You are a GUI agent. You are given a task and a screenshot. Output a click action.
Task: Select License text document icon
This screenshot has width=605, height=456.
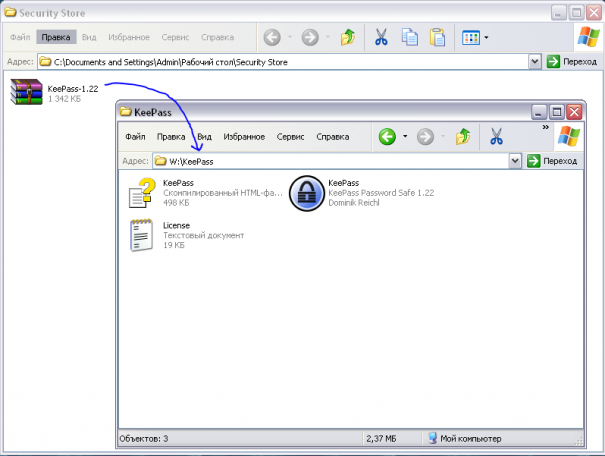[x=141, y=235]
